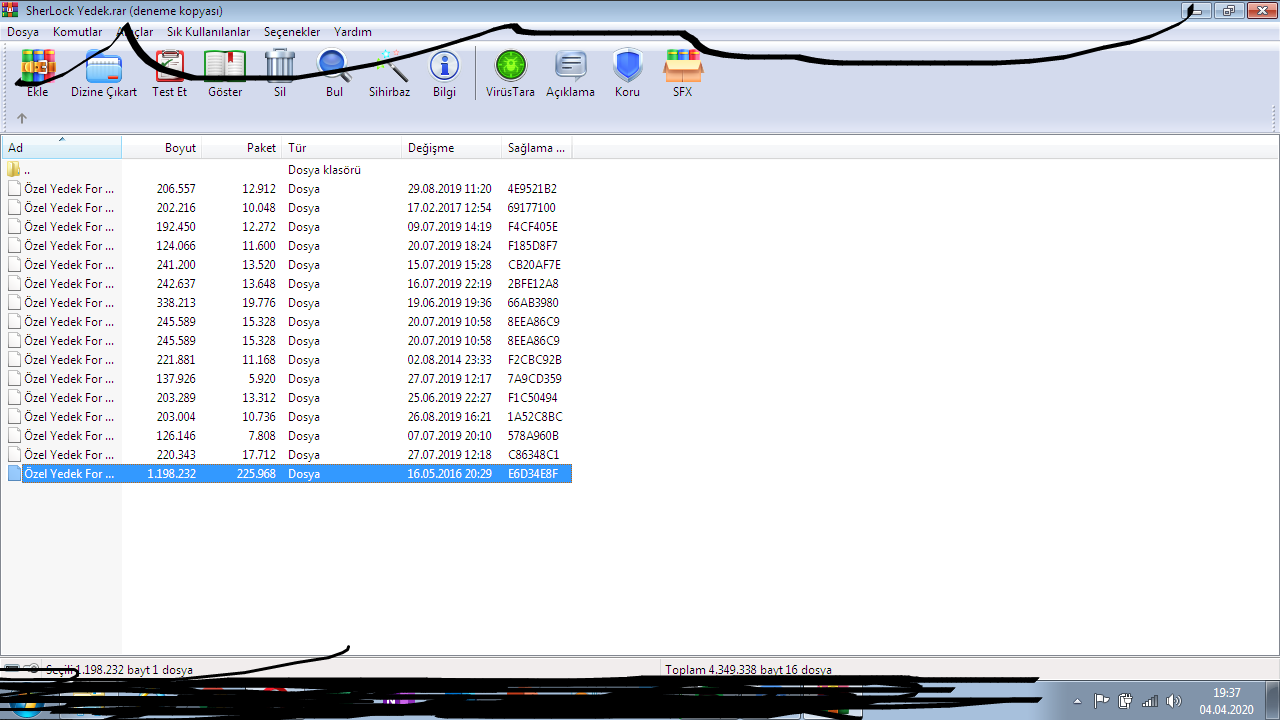Open the Sık Kullanılanlar menu
The image size is (1280, 720).
[x=209, y=32]
